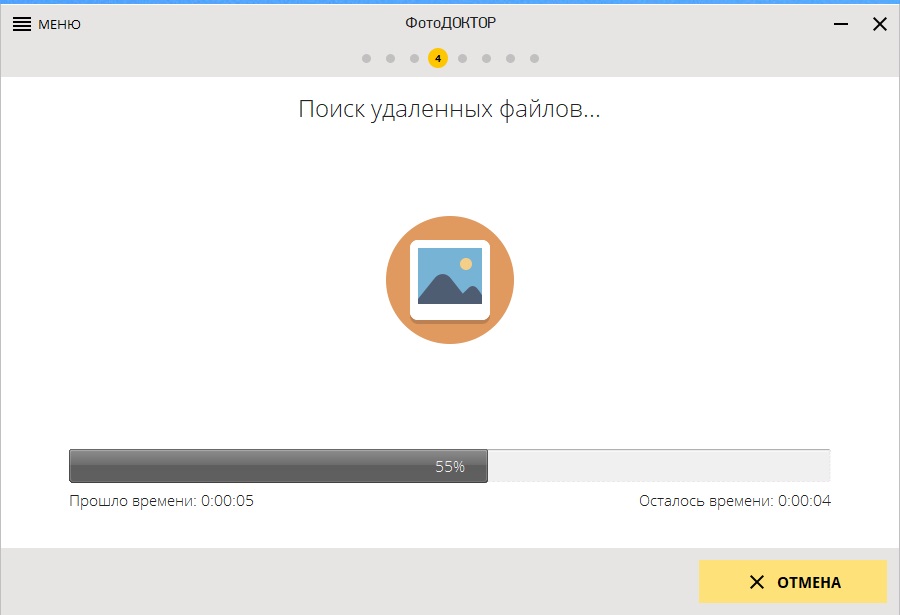Click the hamburger menu icon

coord(22,24)
